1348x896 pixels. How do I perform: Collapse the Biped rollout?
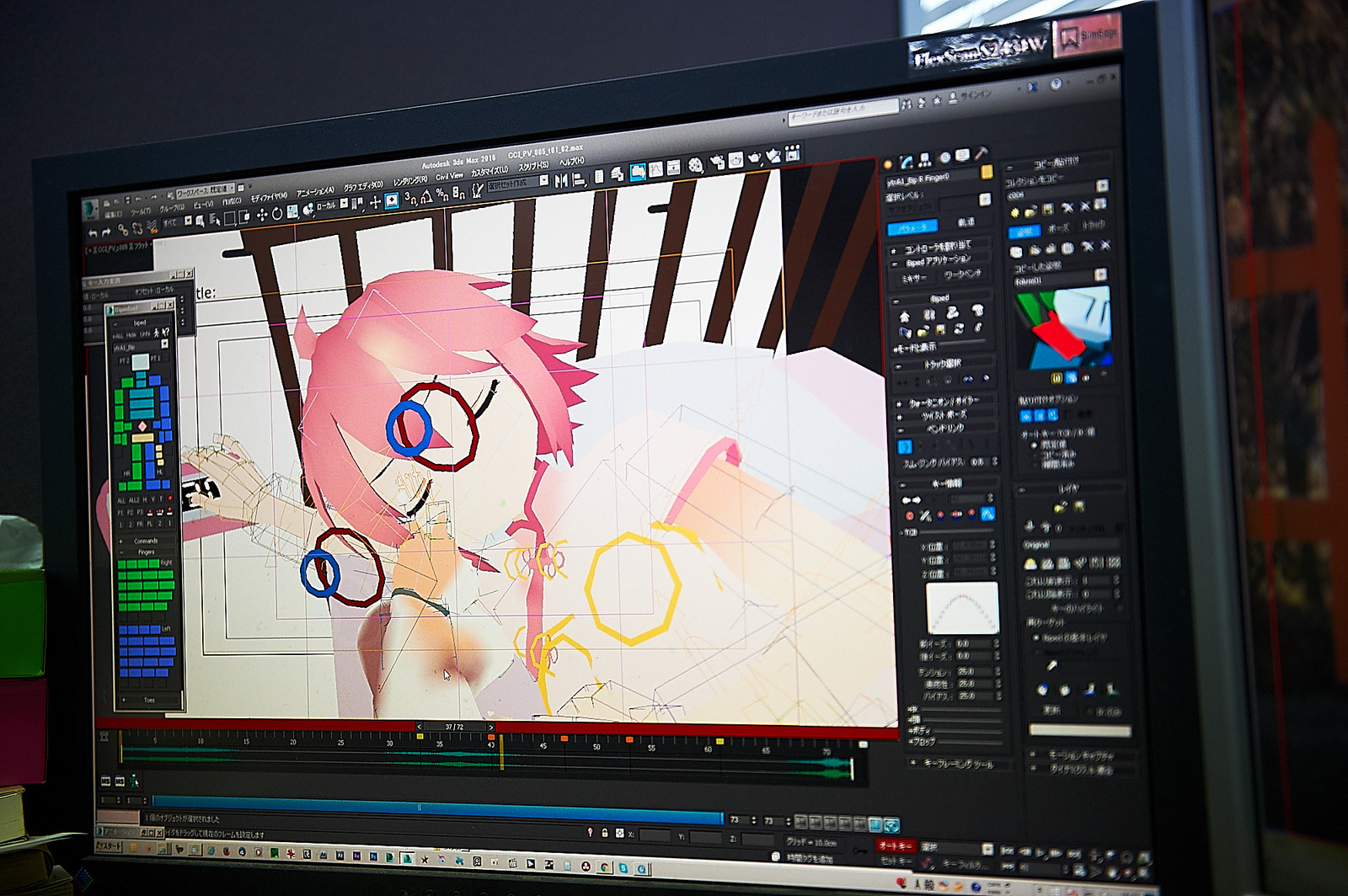[x=896, y=301]
